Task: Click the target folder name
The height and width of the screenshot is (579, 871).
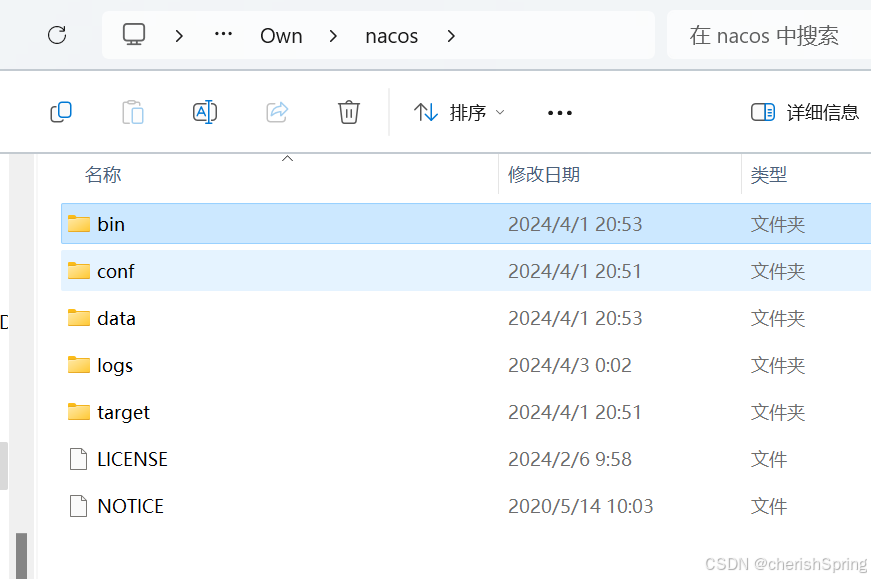Action: (x=123, y=413)
